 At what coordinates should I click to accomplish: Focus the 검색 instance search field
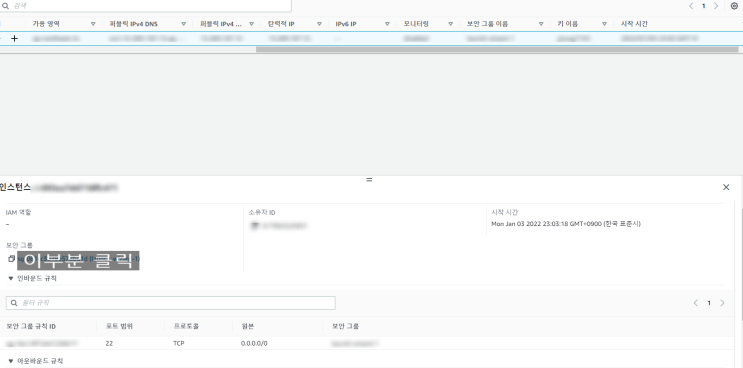[146, 6]
